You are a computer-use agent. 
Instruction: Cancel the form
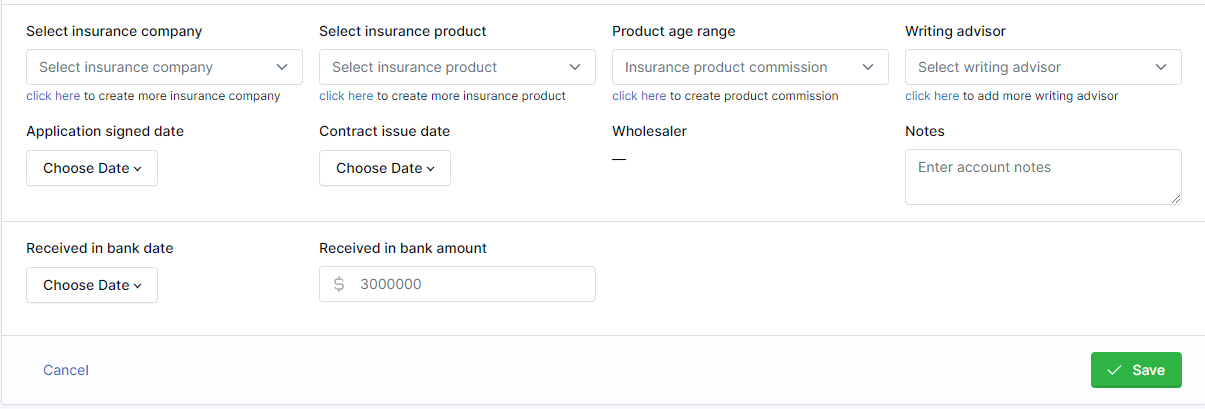(66, 370)
